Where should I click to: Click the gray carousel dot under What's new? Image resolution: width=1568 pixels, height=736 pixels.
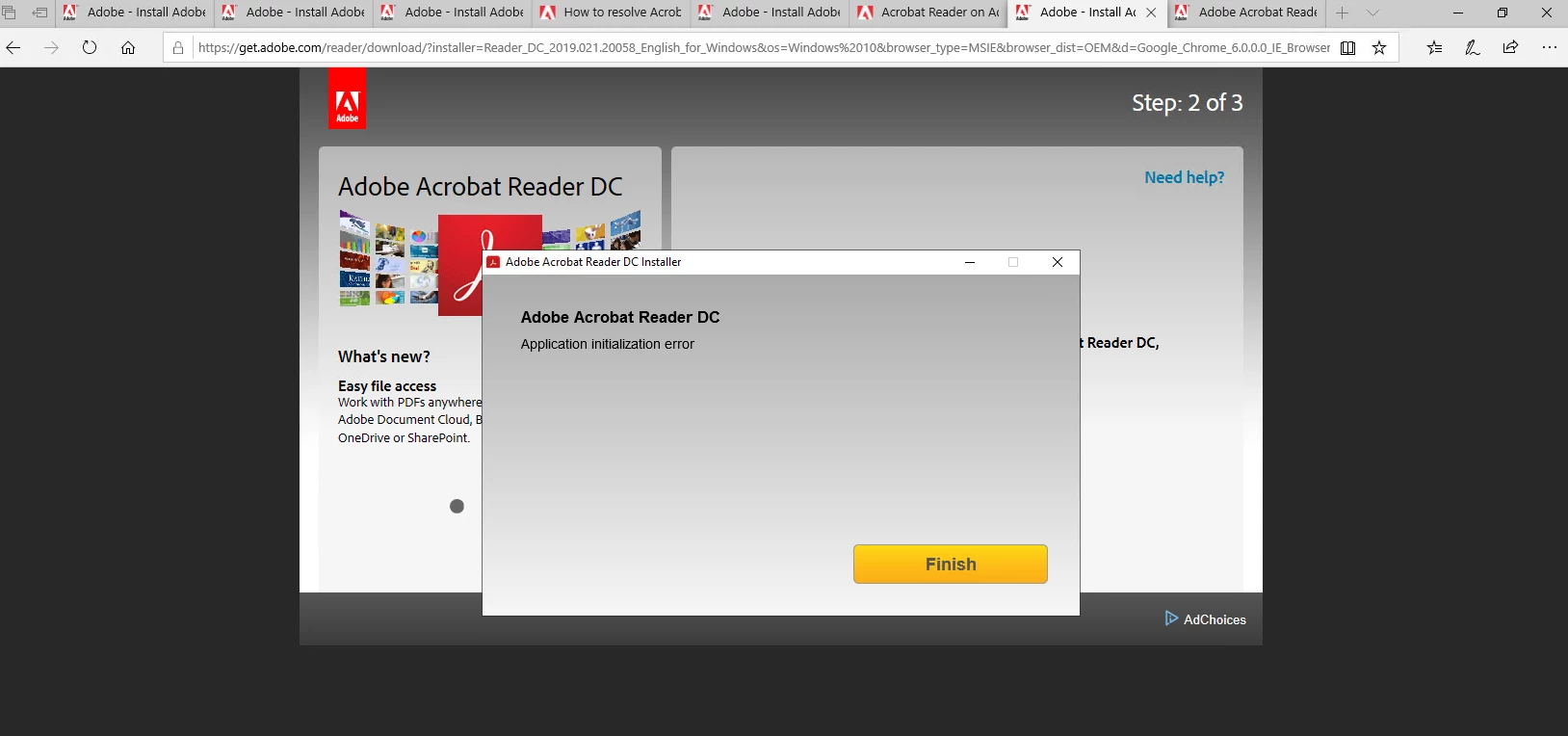[457, 506]
